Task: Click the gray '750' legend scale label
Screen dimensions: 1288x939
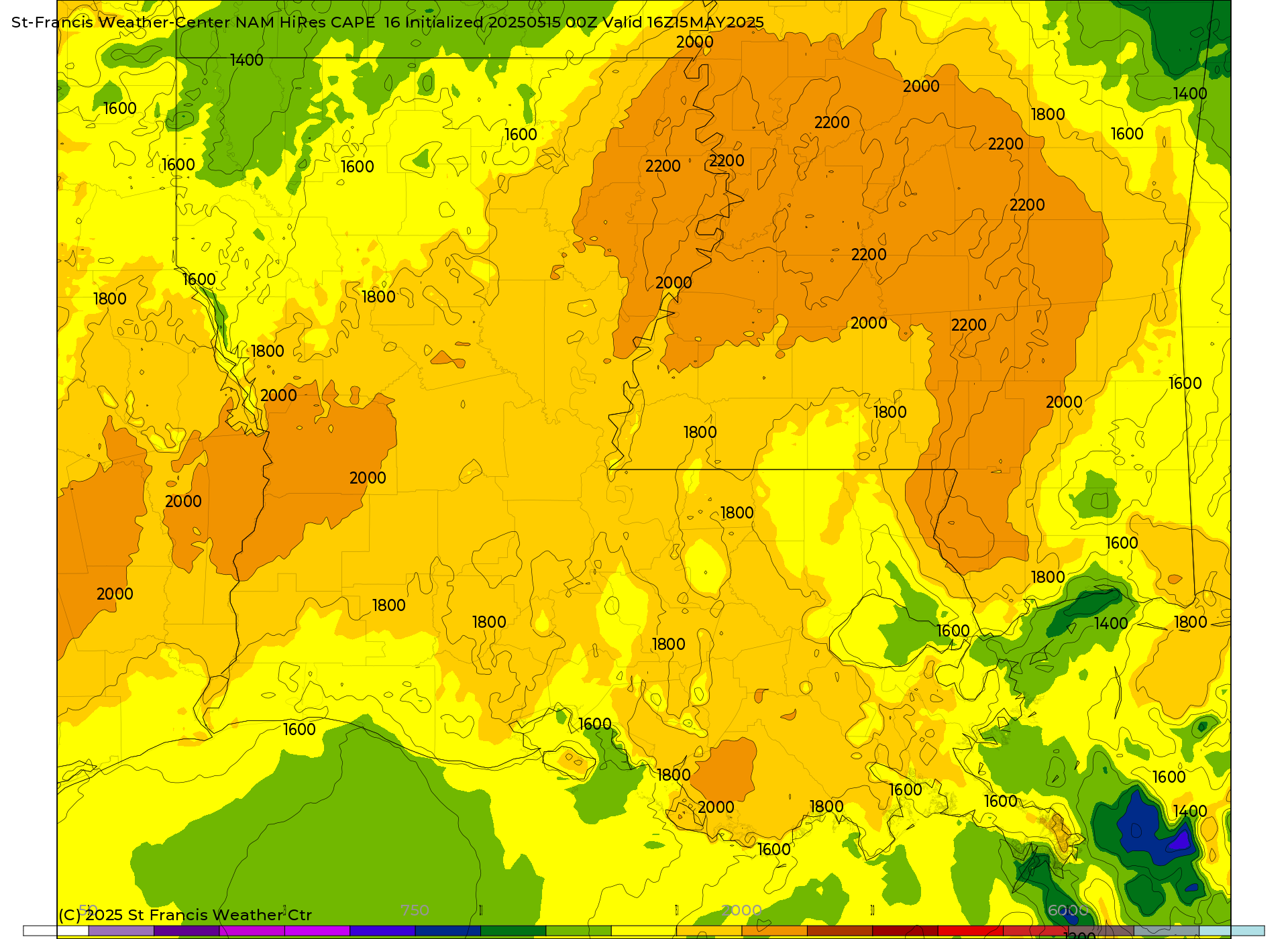Action: pos(415,910)
